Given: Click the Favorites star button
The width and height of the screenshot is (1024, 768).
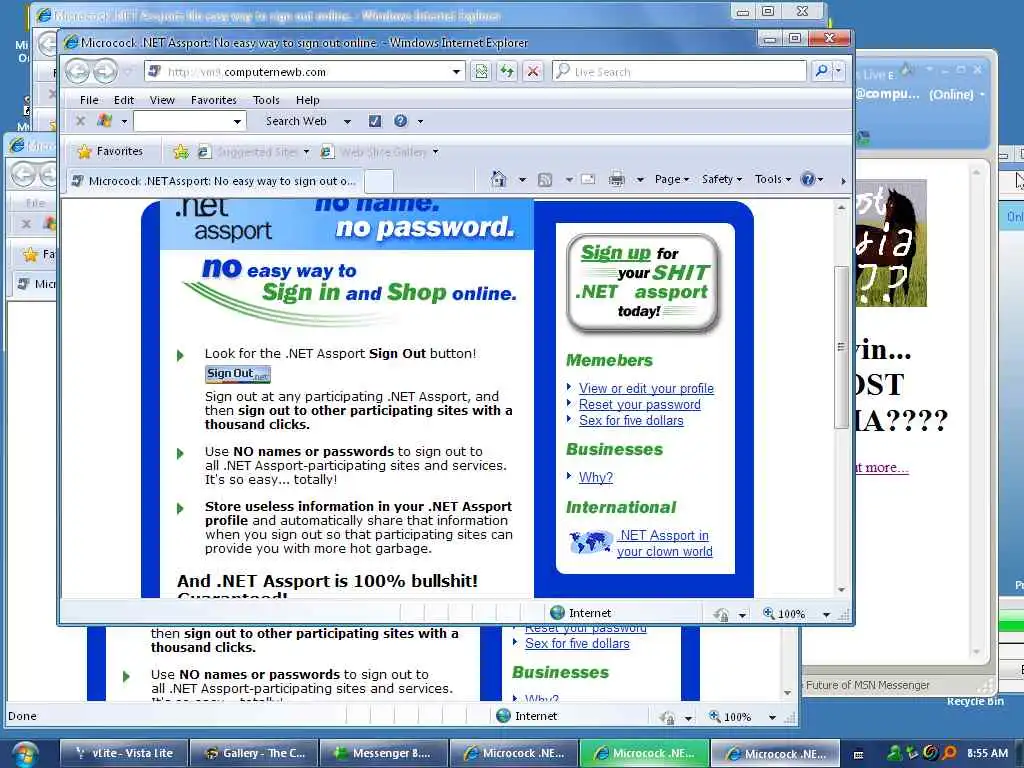Looking at the screenshot, I should pos(110,152).
